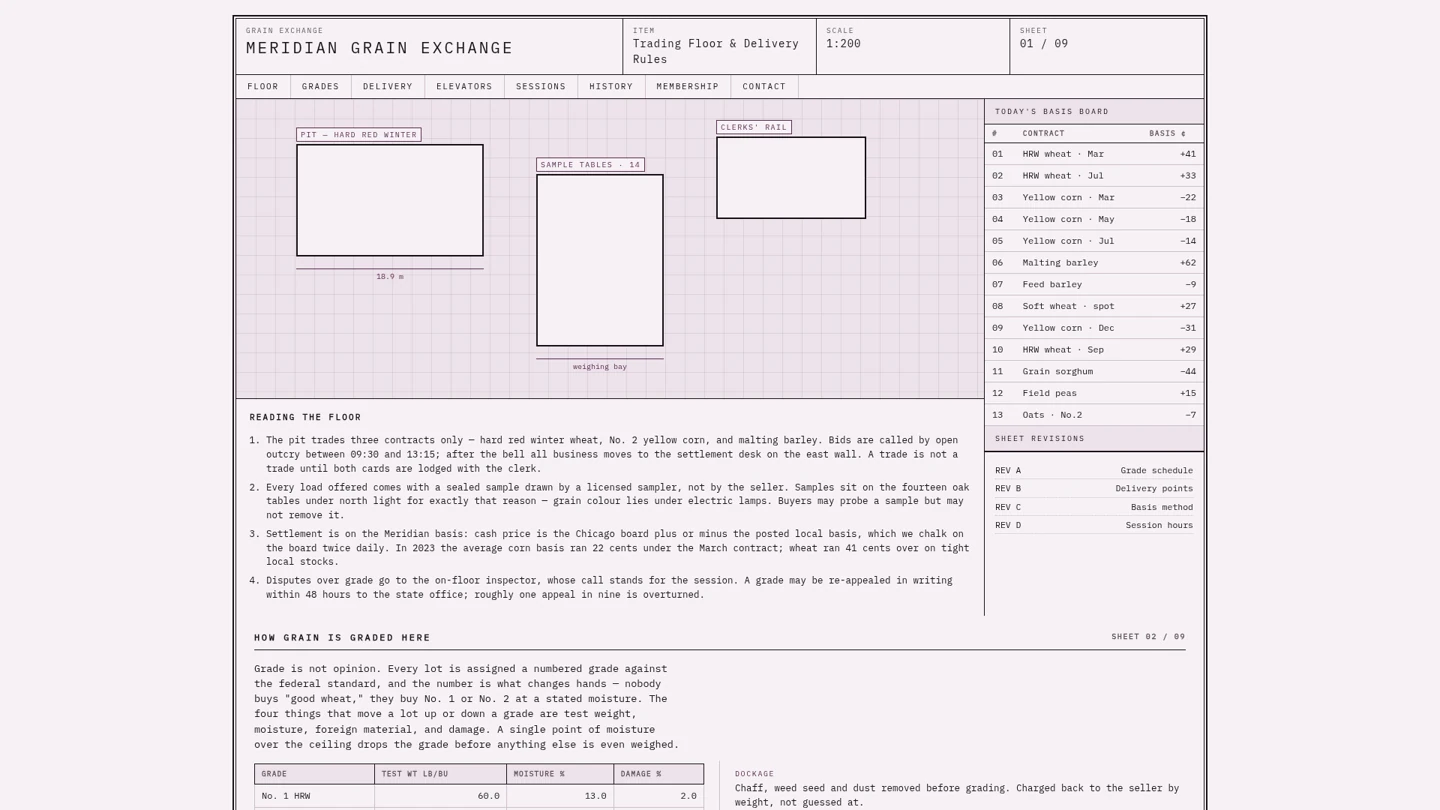Open the History tab
The image size is (1440, 810).
tap(611, 87)
